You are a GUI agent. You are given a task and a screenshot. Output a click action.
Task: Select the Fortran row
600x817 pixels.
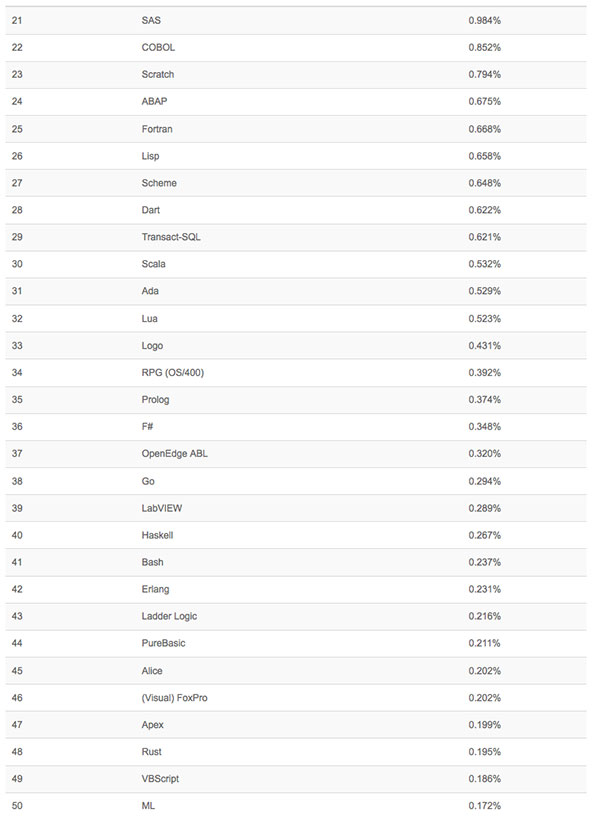[296, 129]
